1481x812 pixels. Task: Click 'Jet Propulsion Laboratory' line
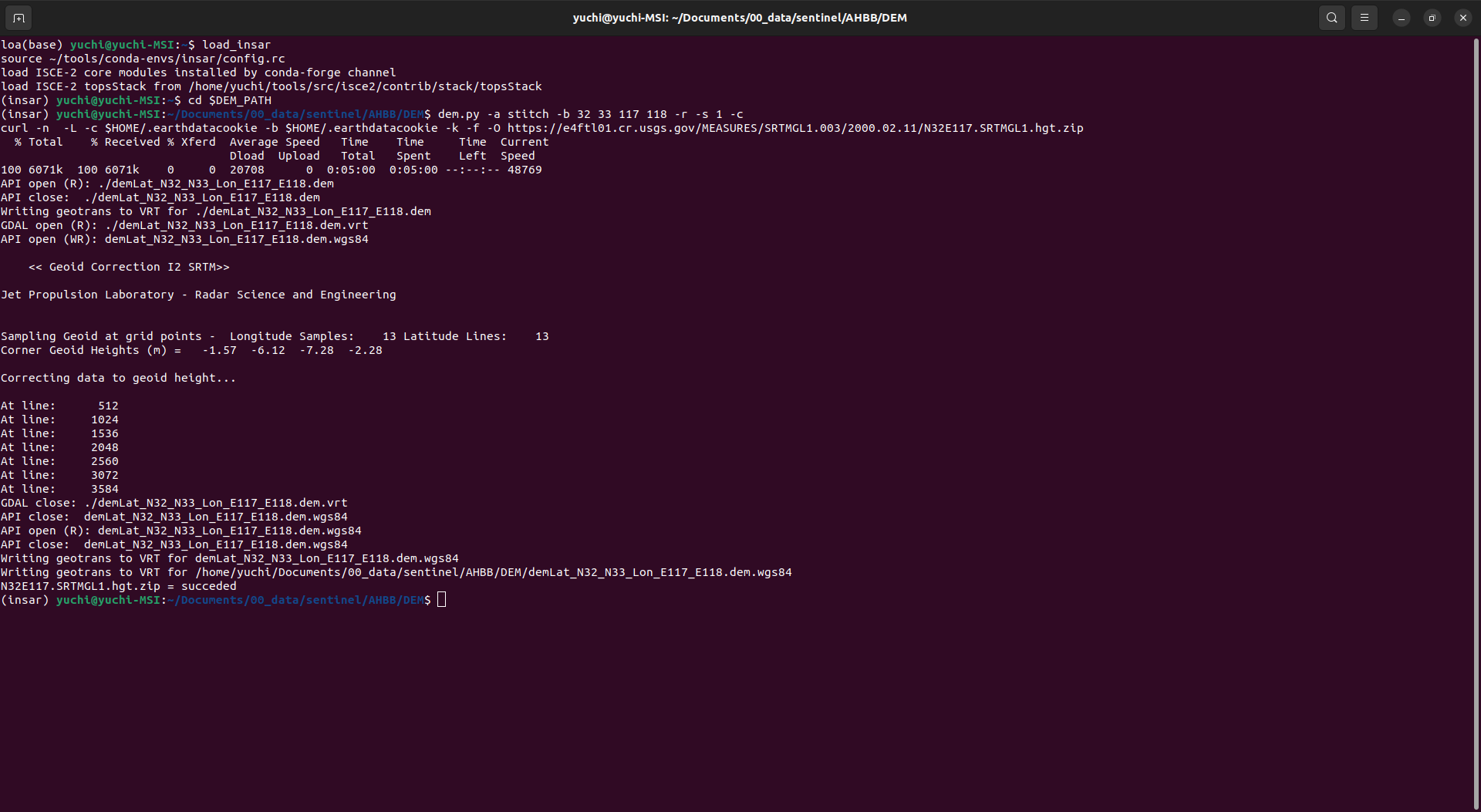(x=198, y=295)
